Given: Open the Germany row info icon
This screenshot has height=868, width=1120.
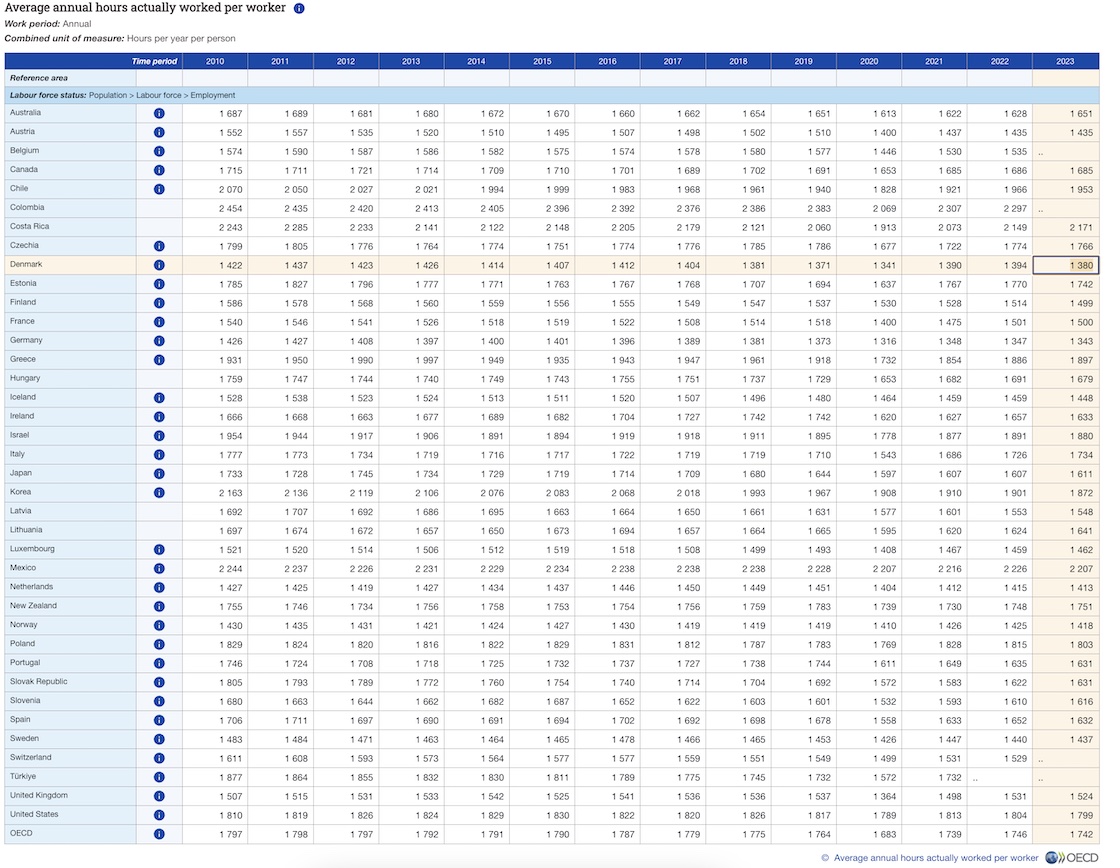Looking at the screenshot, I should [x=159, y=341].
